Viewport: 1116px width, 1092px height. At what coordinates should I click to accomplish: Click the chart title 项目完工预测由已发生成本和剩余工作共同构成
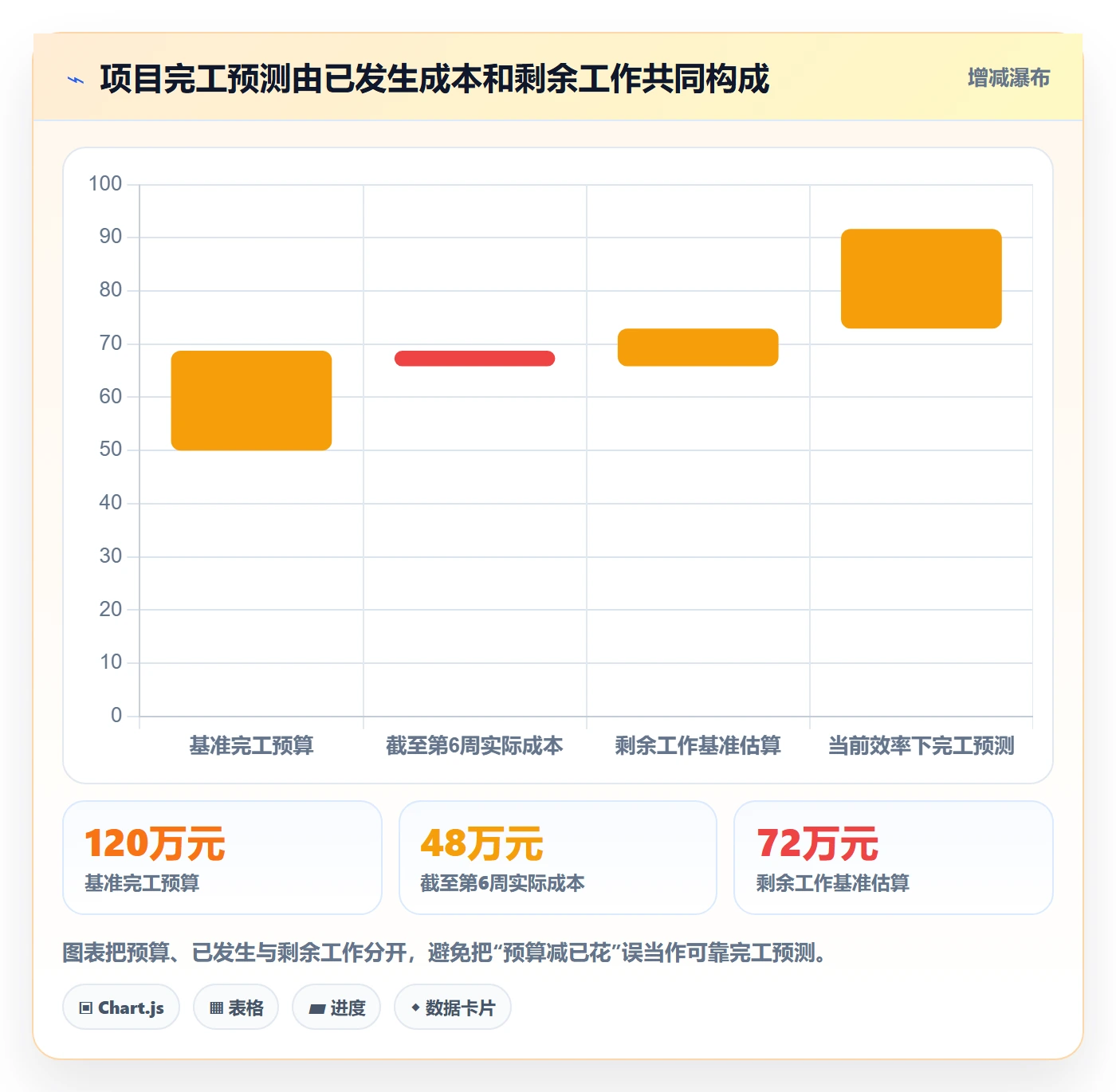pos(434,79)
